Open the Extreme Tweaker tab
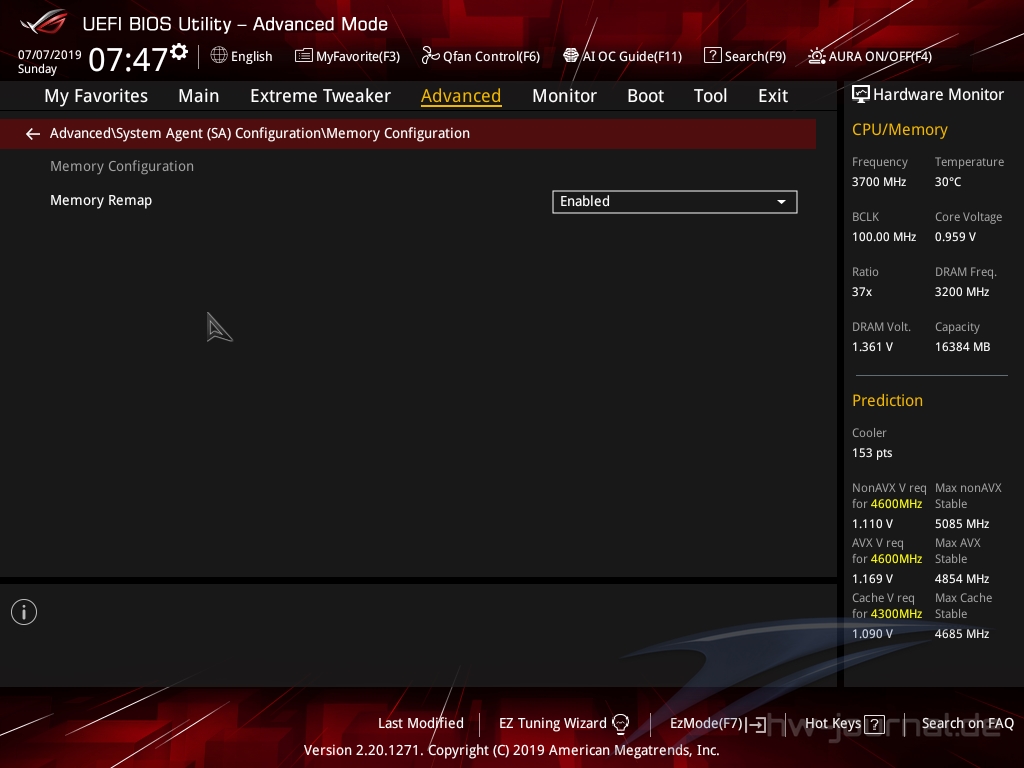The height and width of the screenshot is (768, 1024). click(320, 96)
